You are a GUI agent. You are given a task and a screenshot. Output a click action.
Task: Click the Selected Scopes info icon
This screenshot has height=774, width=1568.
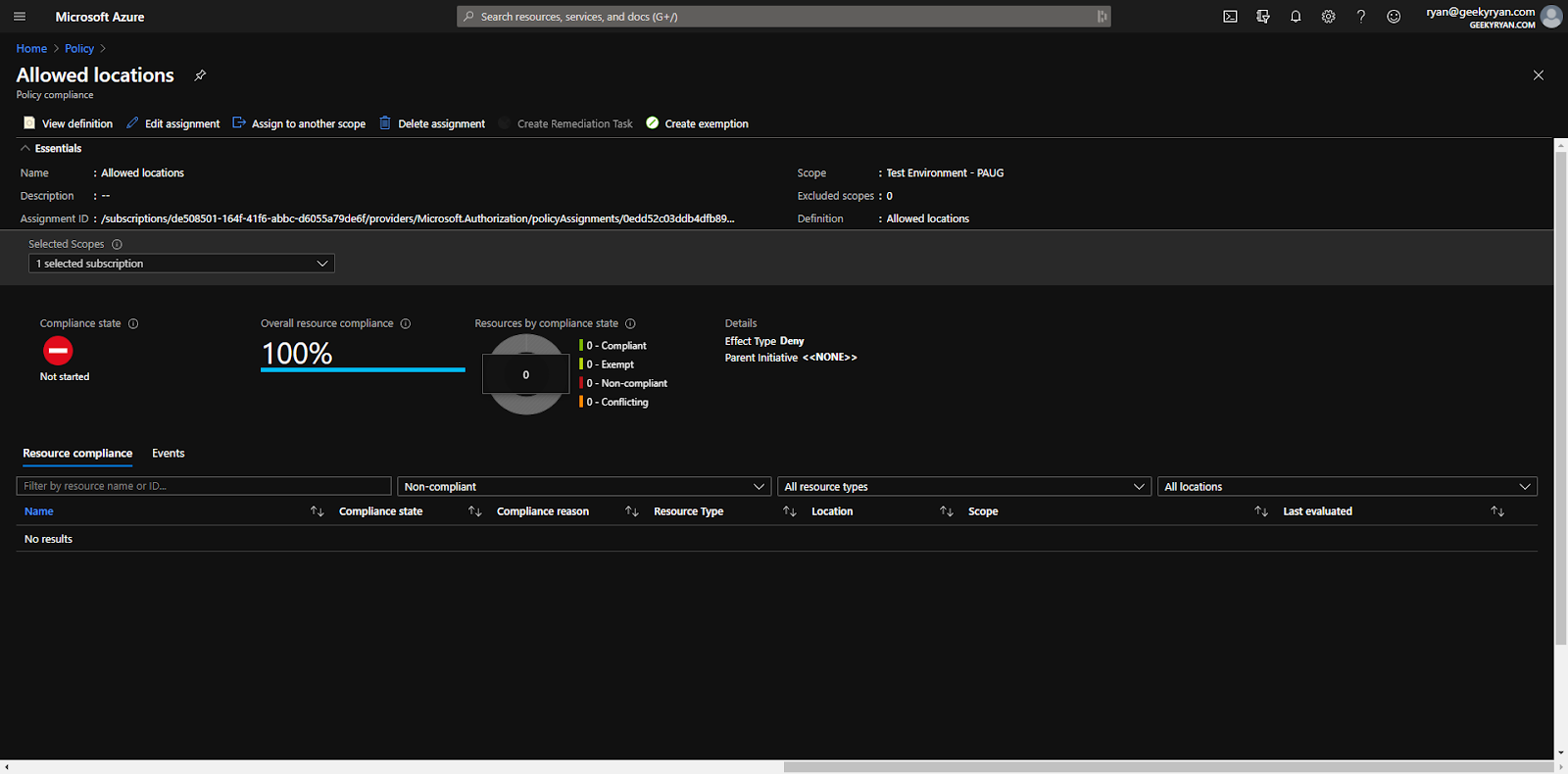point(117,244)
